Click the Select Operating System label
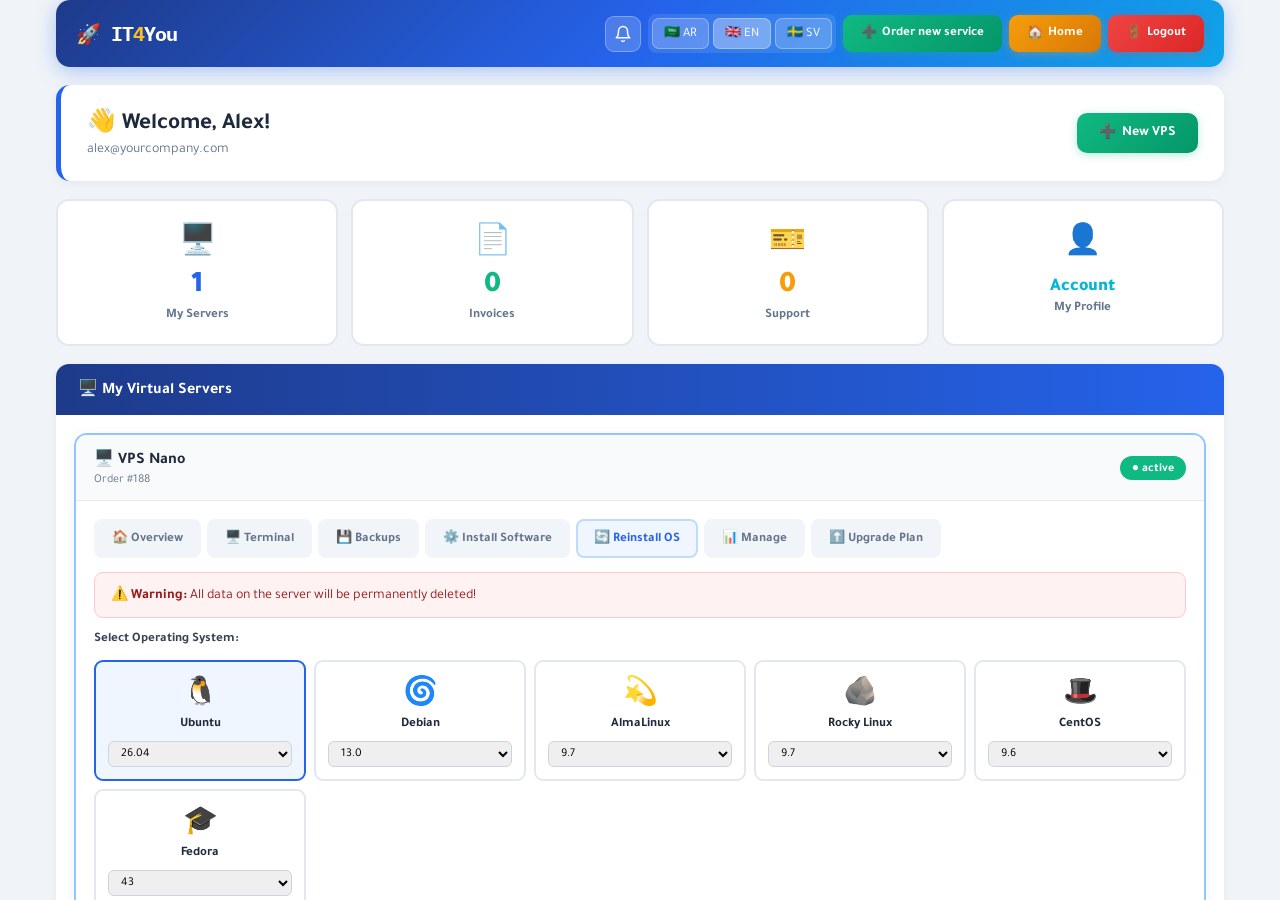Viewport: 1280px width, 900px height. pos(166,638)
